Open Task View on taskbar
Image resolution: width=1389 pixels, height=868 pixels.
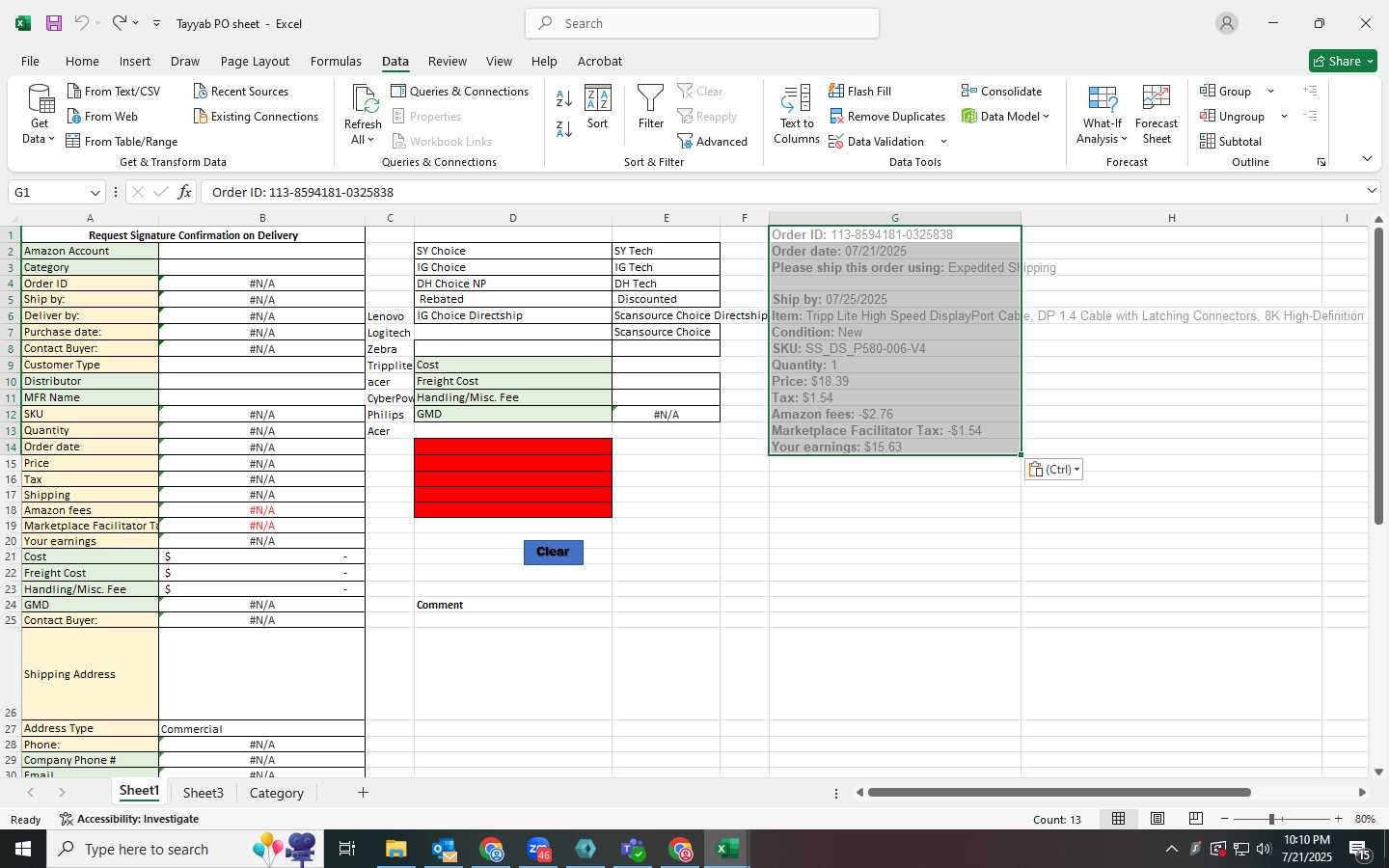pyautogui.click(x=346, y=849)
